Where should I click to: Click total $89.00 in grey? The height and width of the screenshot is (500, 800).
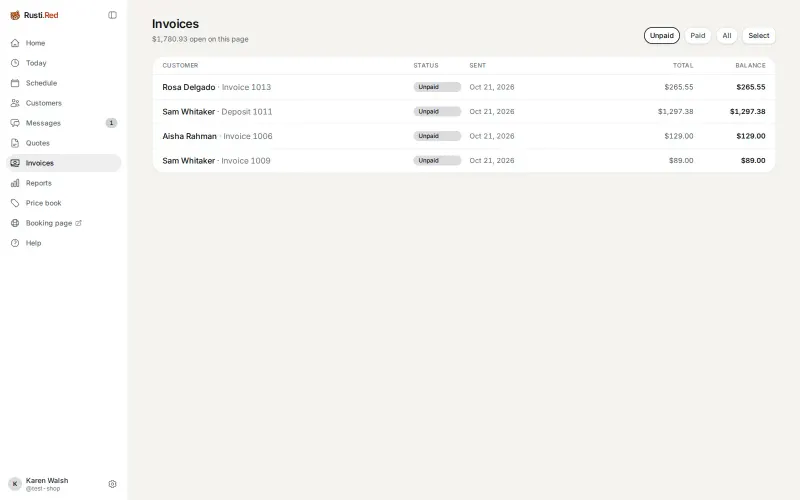click(681, 161)
